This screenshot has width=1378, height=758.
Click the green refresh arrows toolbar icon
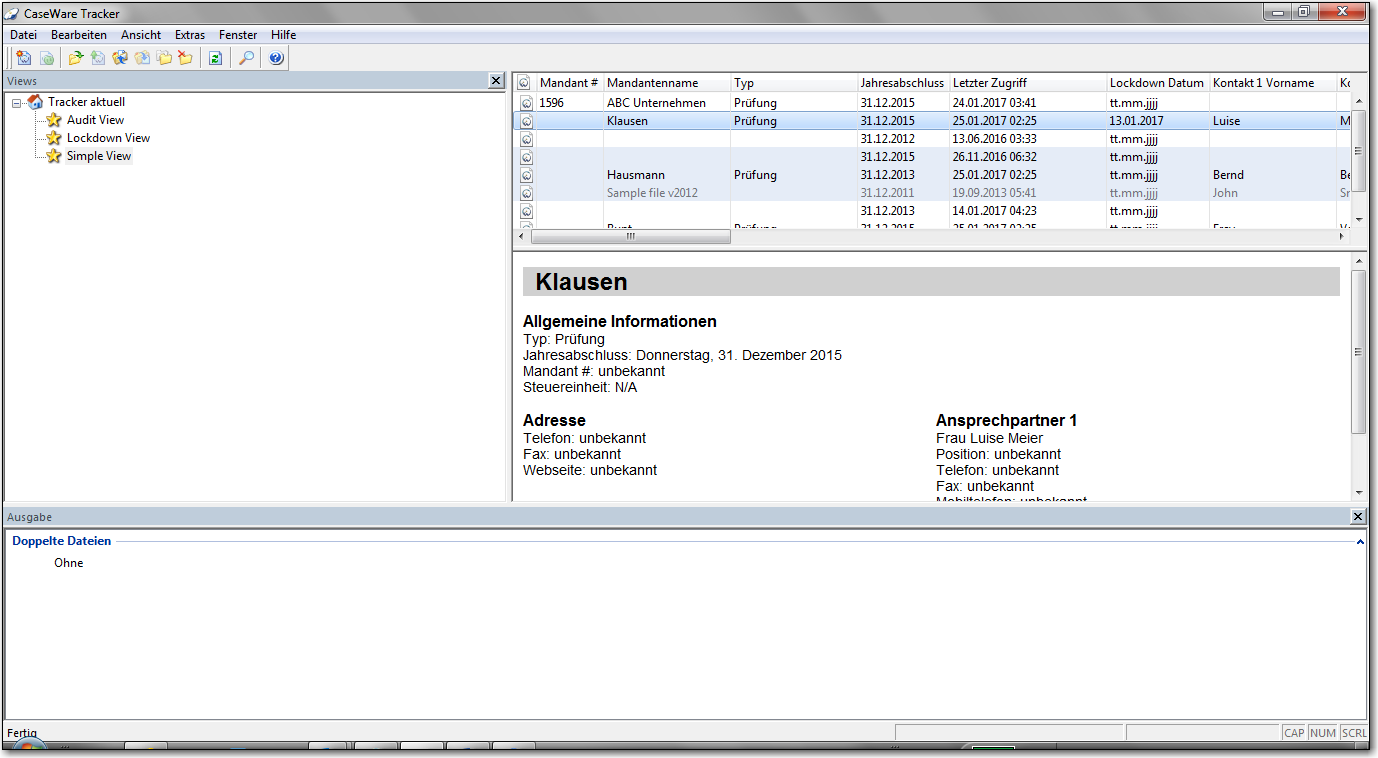pos(215,58)
